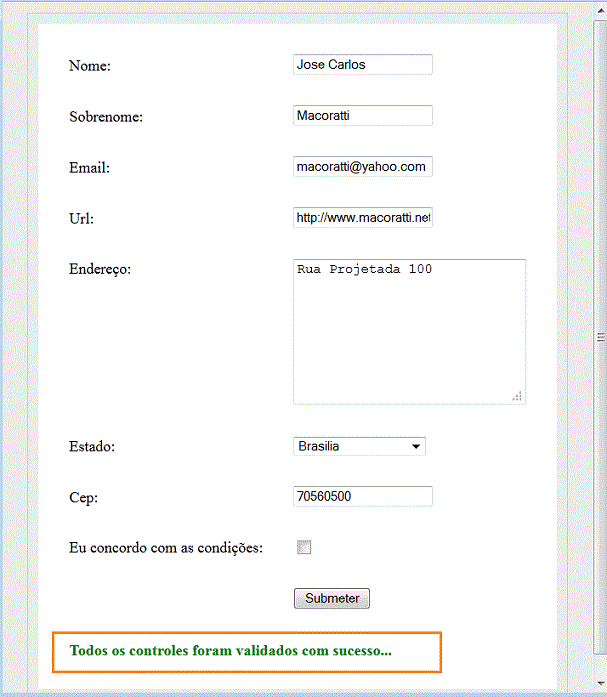The image size is (607, 697).
Task: Grab the Endereço textarea resize handle
Action: click(517, 396)
